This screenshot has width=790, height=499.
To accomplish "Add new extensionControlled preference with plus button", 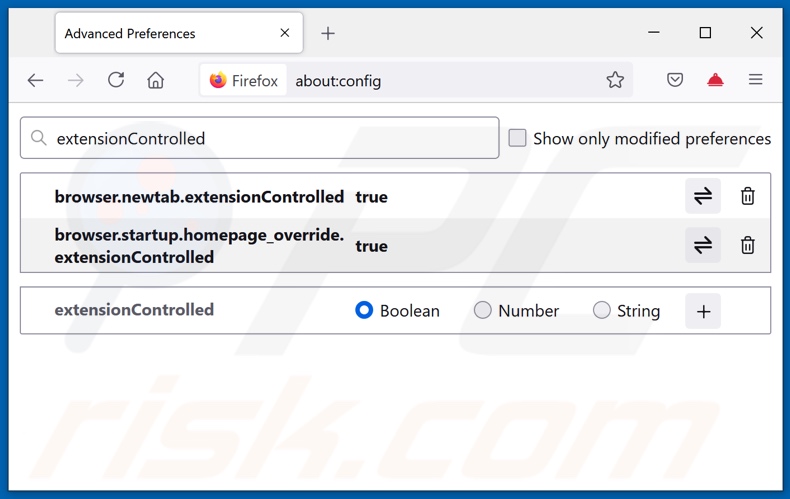I will click(x=703, y=311).
